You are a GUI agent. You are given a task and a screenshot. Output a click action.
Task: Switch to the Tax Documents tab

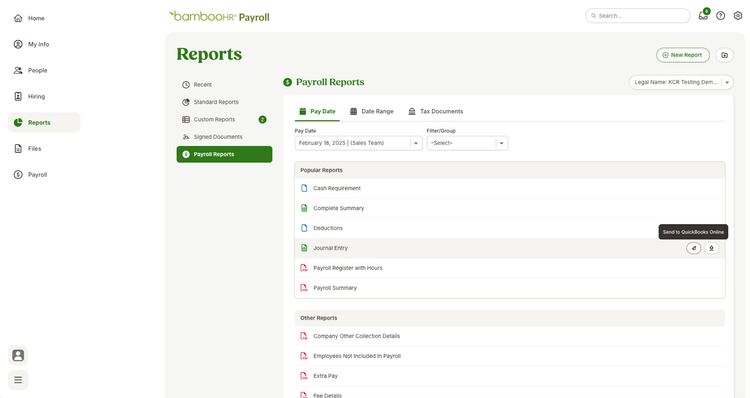click(435, 111)
